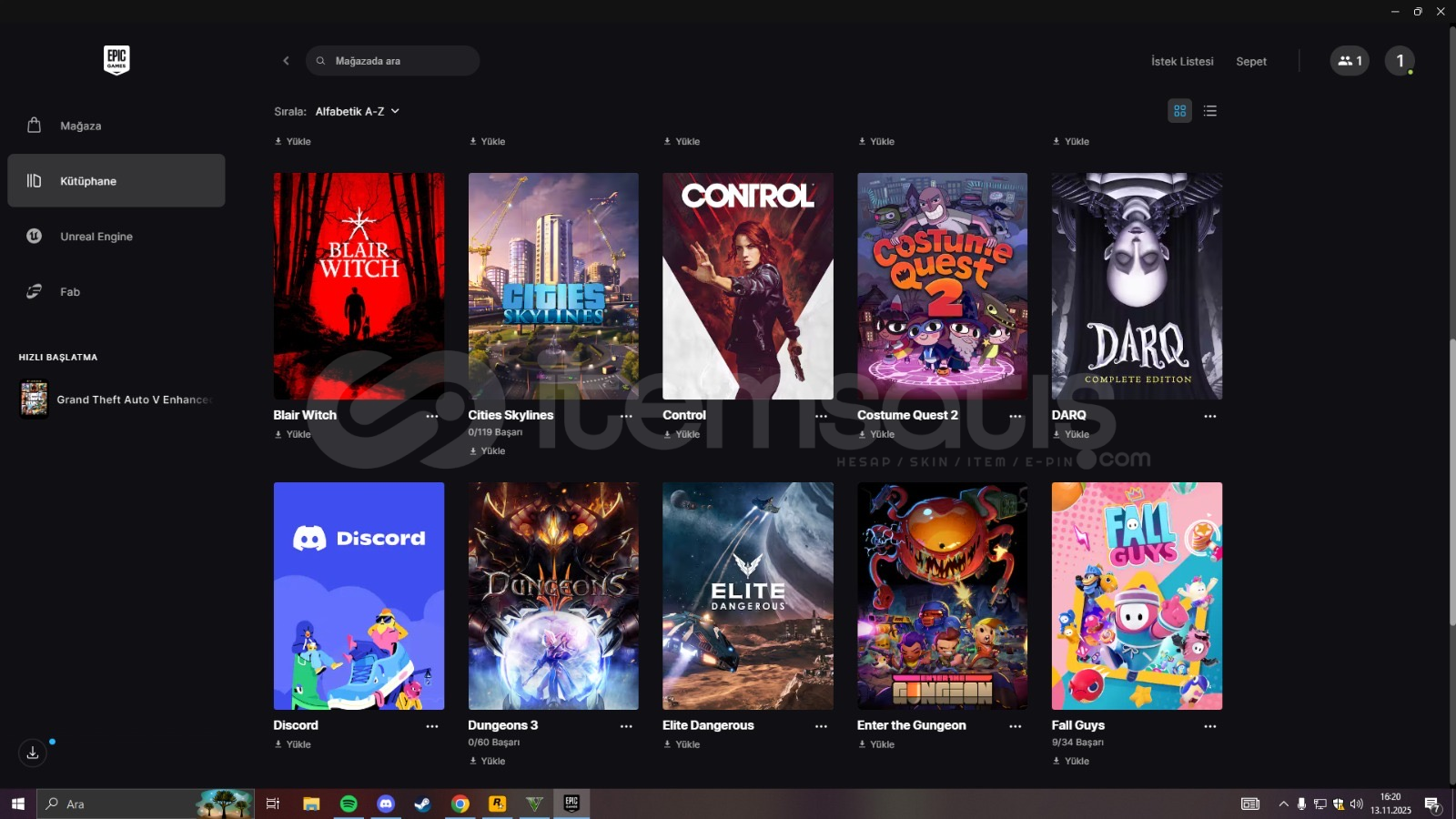Open Sepet cart
Screen dimensions: 1456x819
[x=1251, y=61]
